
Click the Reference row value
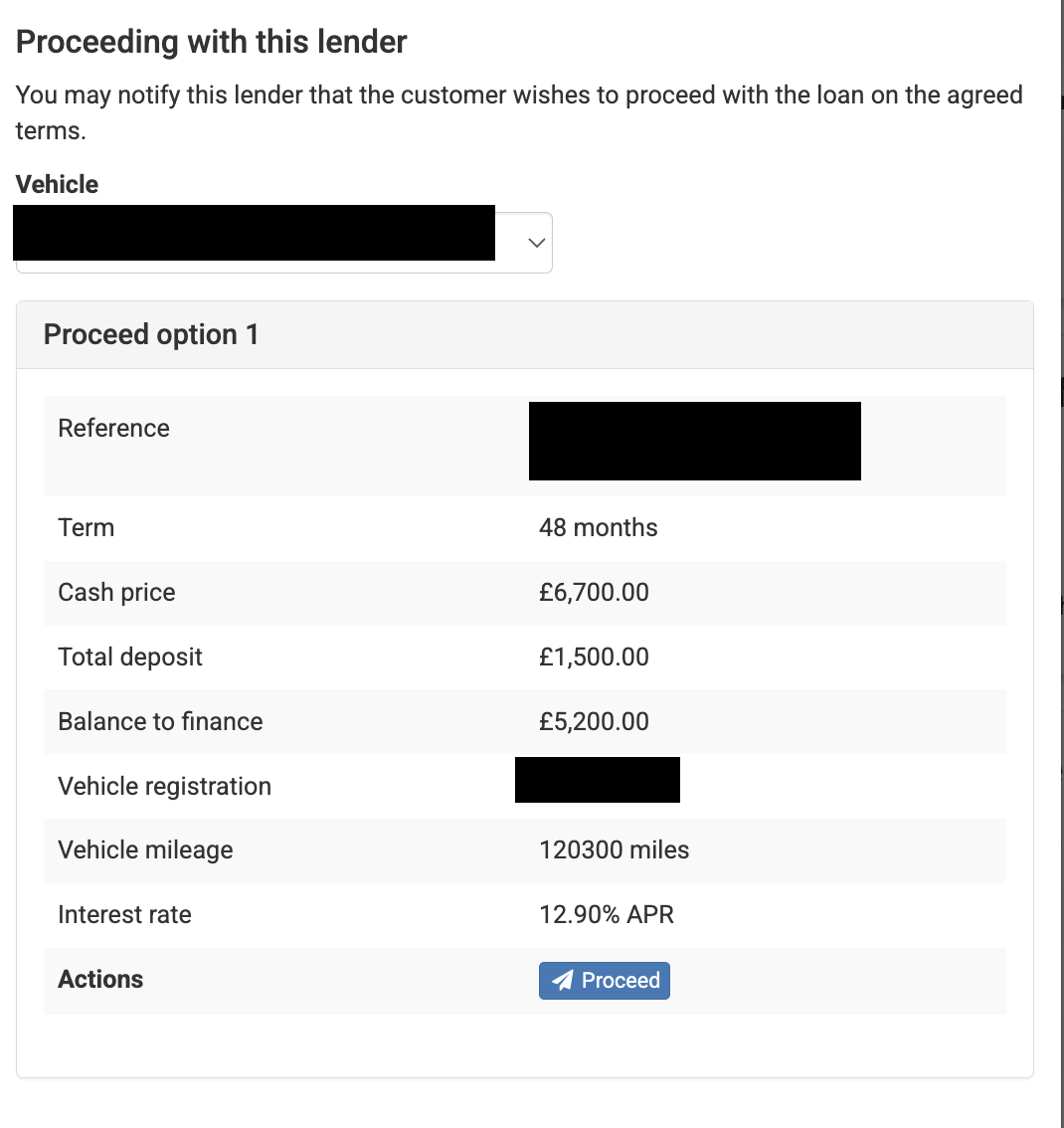pyautogui.click(x=694, y=441)
